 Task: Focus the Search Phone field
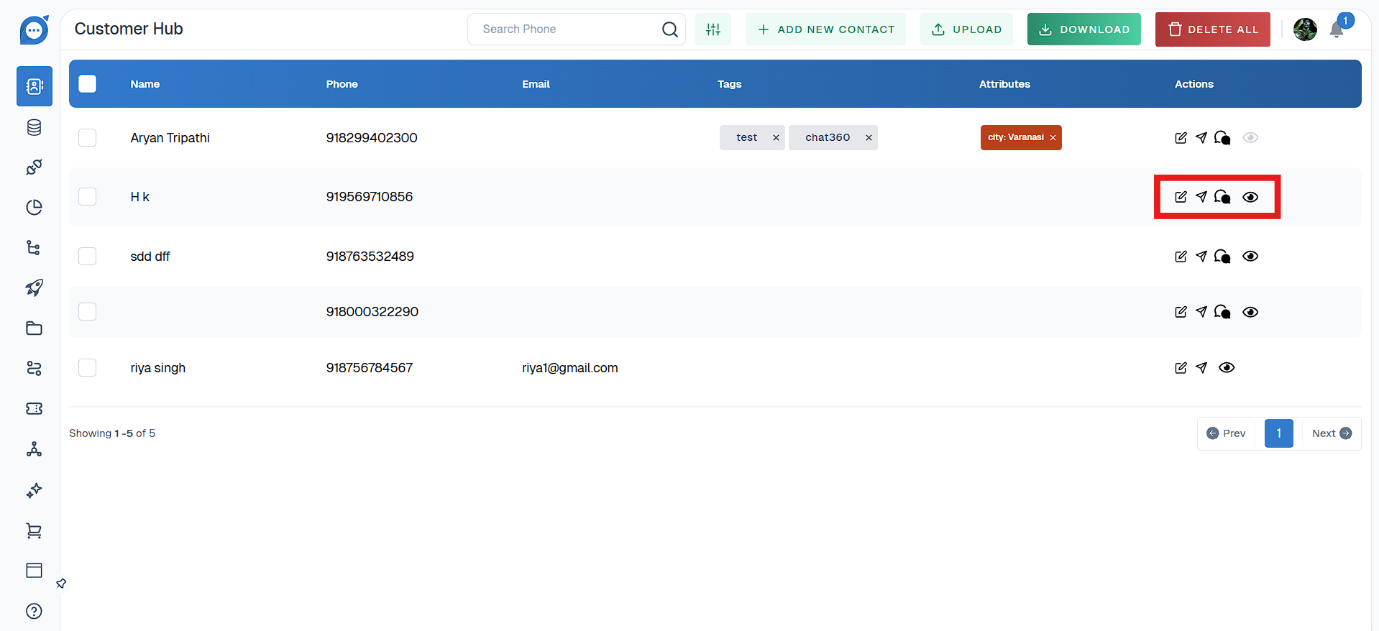[x=565, y=30]
